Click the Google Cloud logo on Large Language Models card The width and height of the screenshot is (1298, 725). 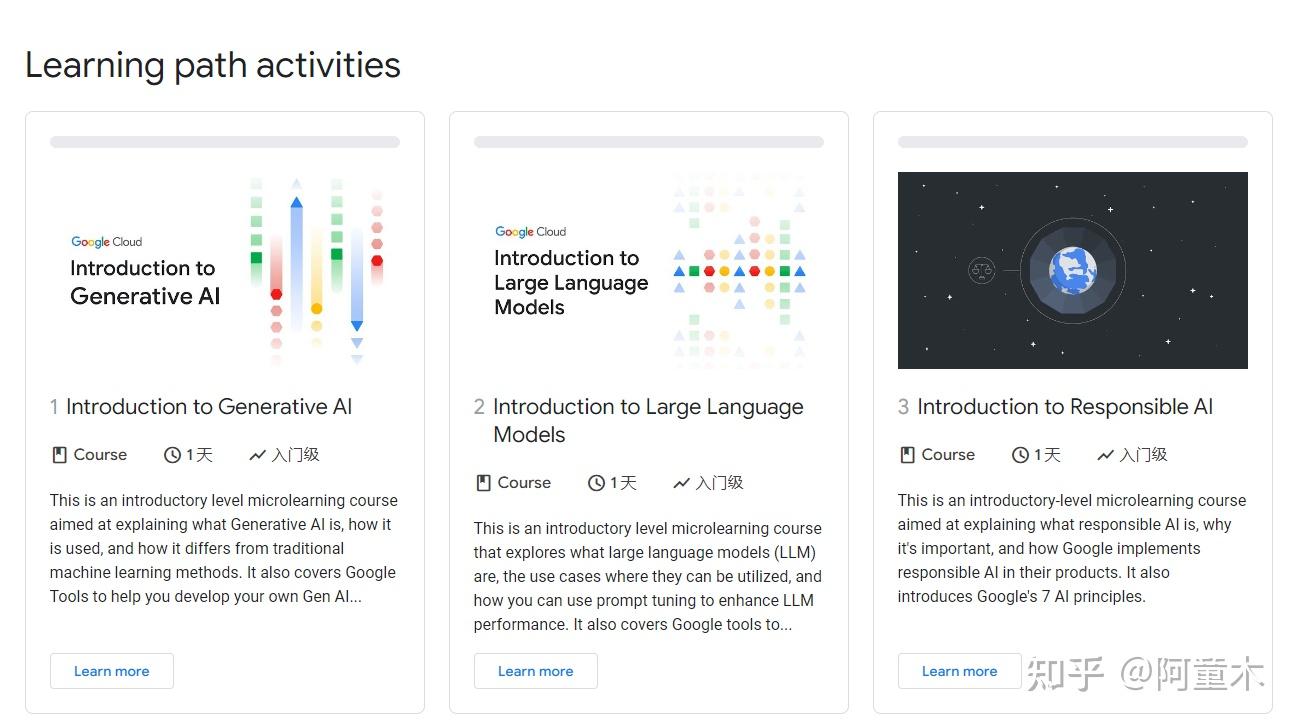pos(530,231)
